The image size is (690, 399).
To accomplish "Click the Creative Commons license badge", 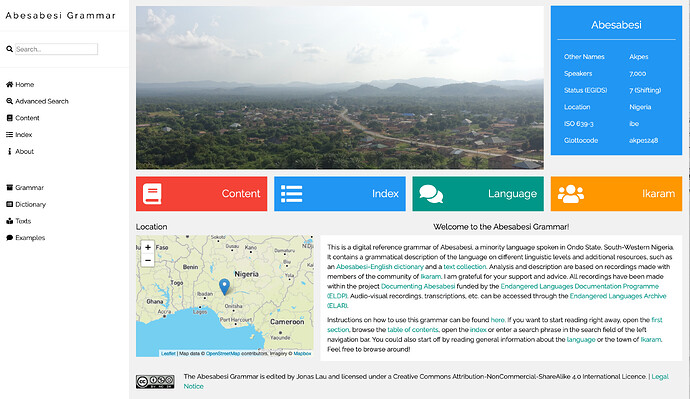I will 155,382.
